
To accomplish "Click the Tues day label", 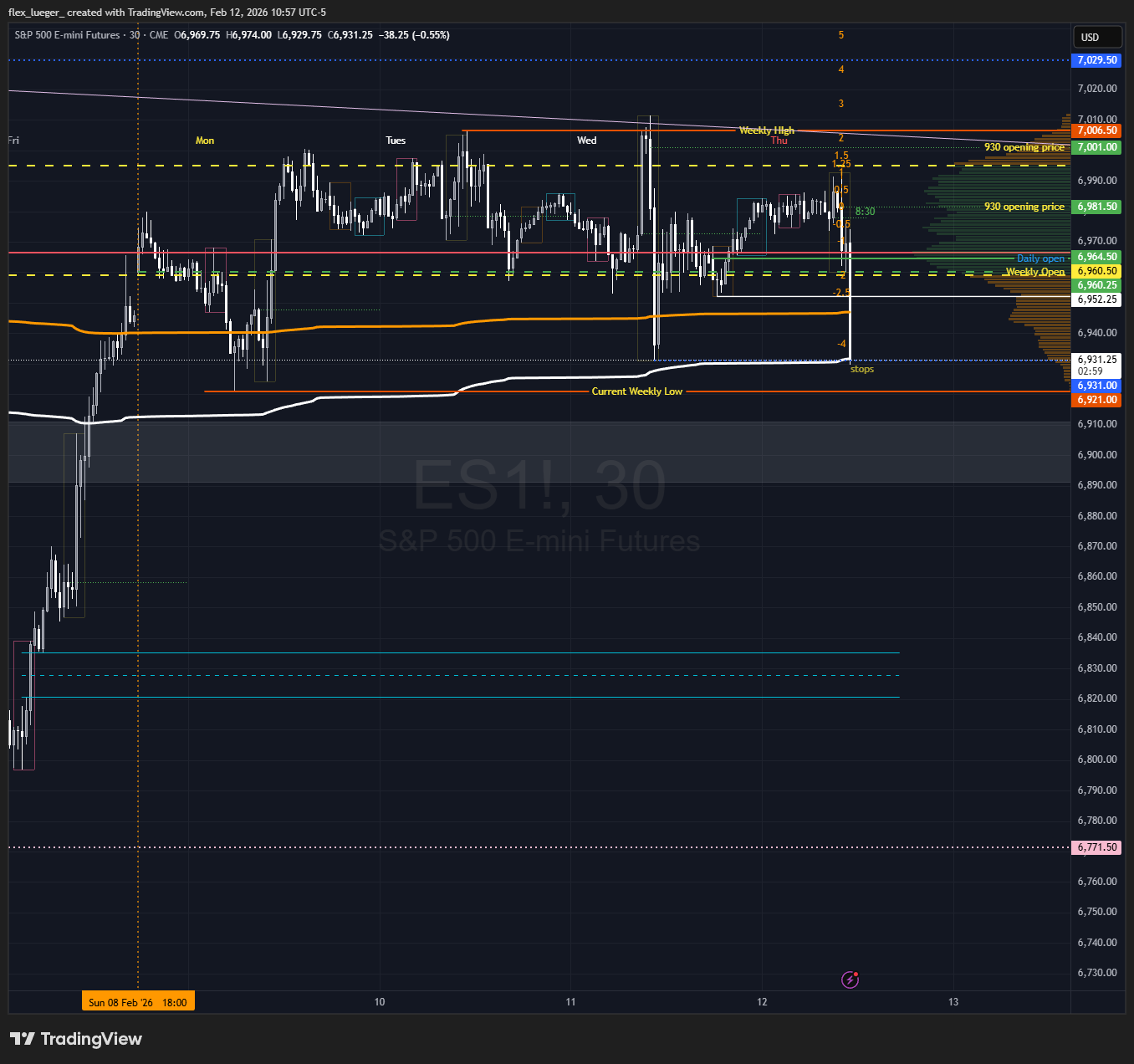I will click(x=396, y=141).
